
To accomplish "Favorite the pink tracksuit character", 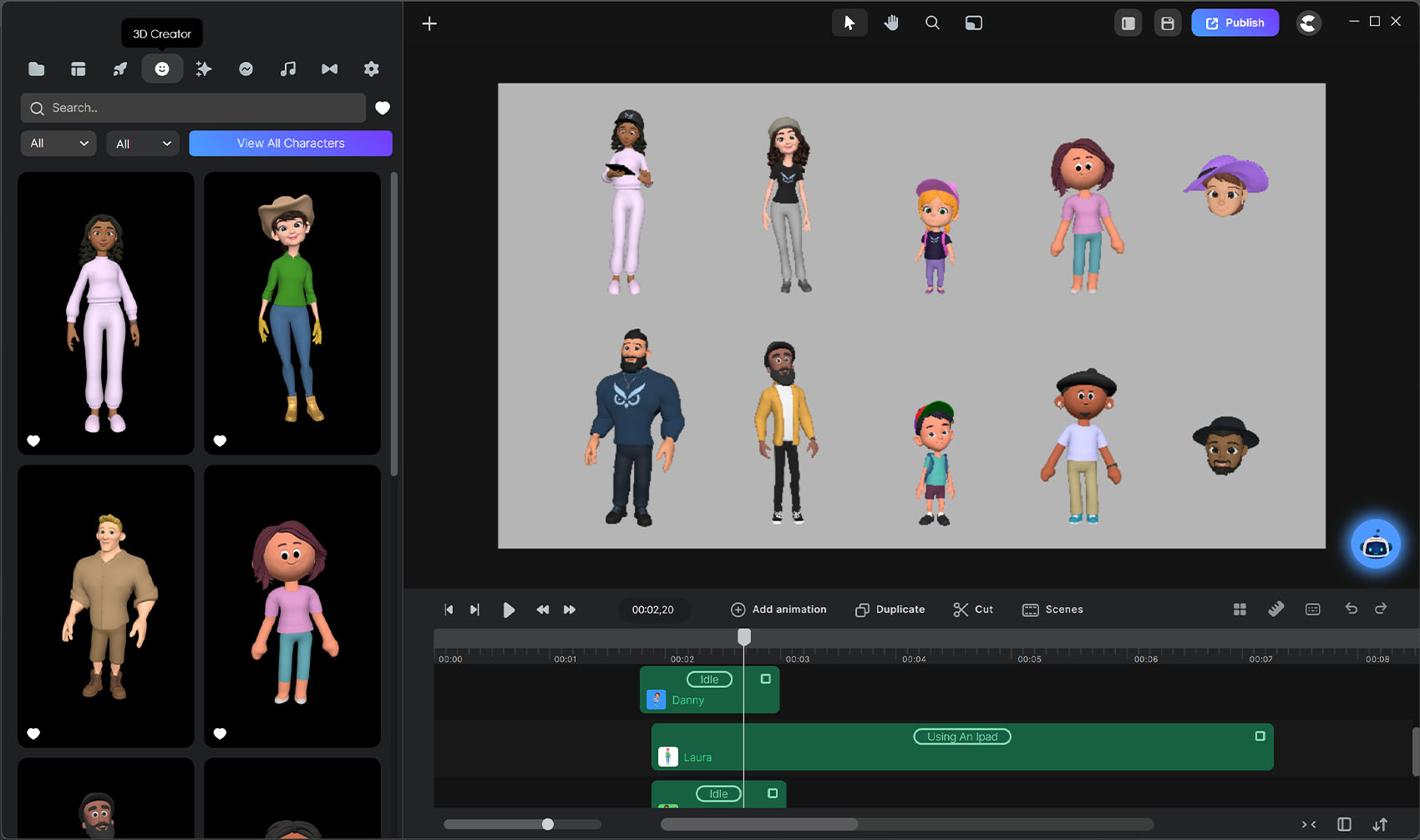I will coord(33,441).
